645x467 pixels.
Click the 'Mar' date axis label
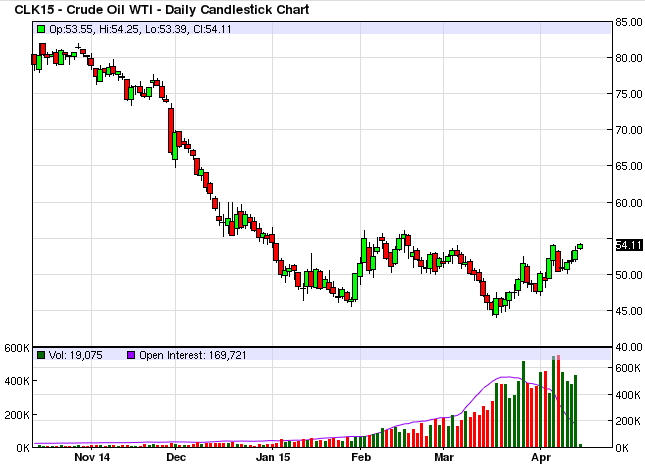[x=444, y=457]
